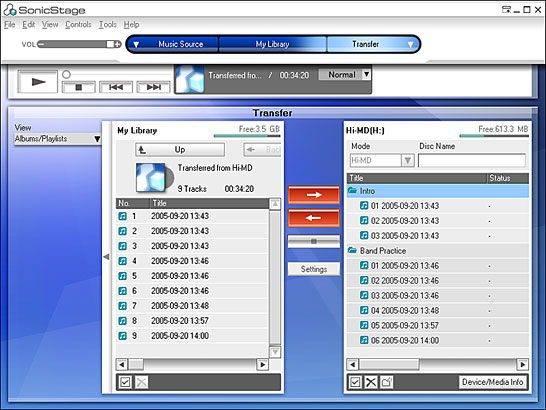The image size is (546, 410).
Task: Stop playback with the Stop button
Action: coord(79,87)
